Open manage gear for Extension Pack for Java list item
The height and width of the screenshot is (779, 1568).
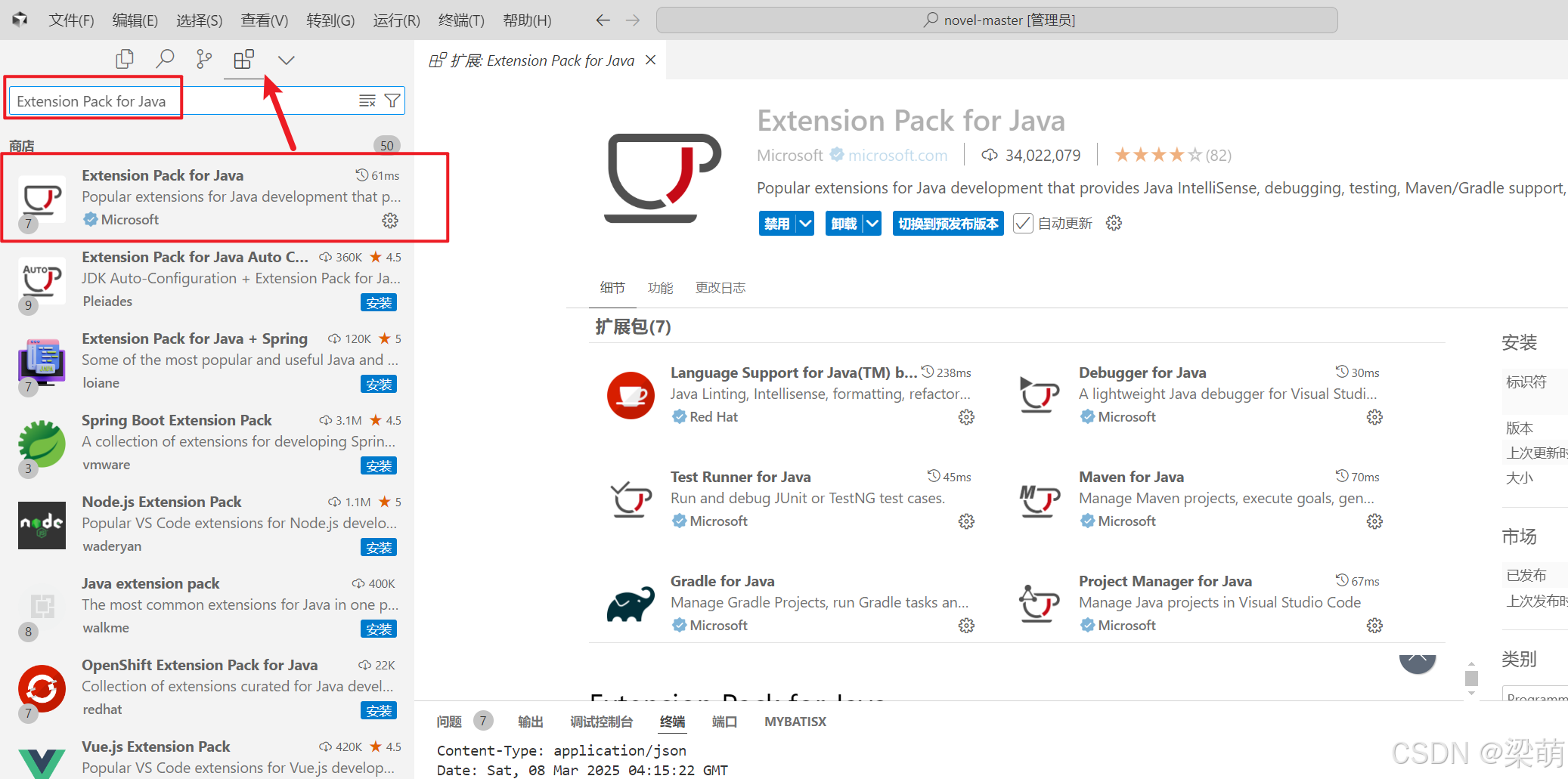[x=390, y=220]
